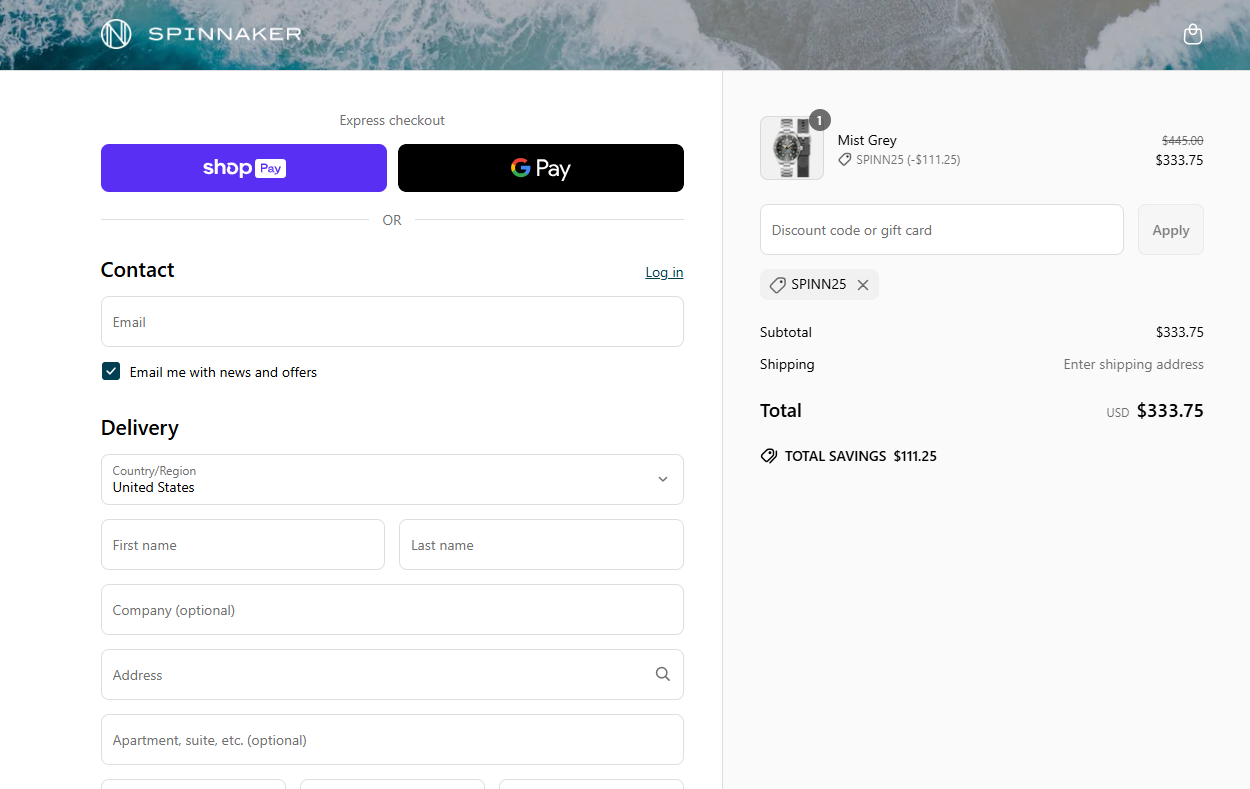This screenshot has height=789, width=1250.
Task: Click the search icon in the Address field
Action: [x=662, y=674]
